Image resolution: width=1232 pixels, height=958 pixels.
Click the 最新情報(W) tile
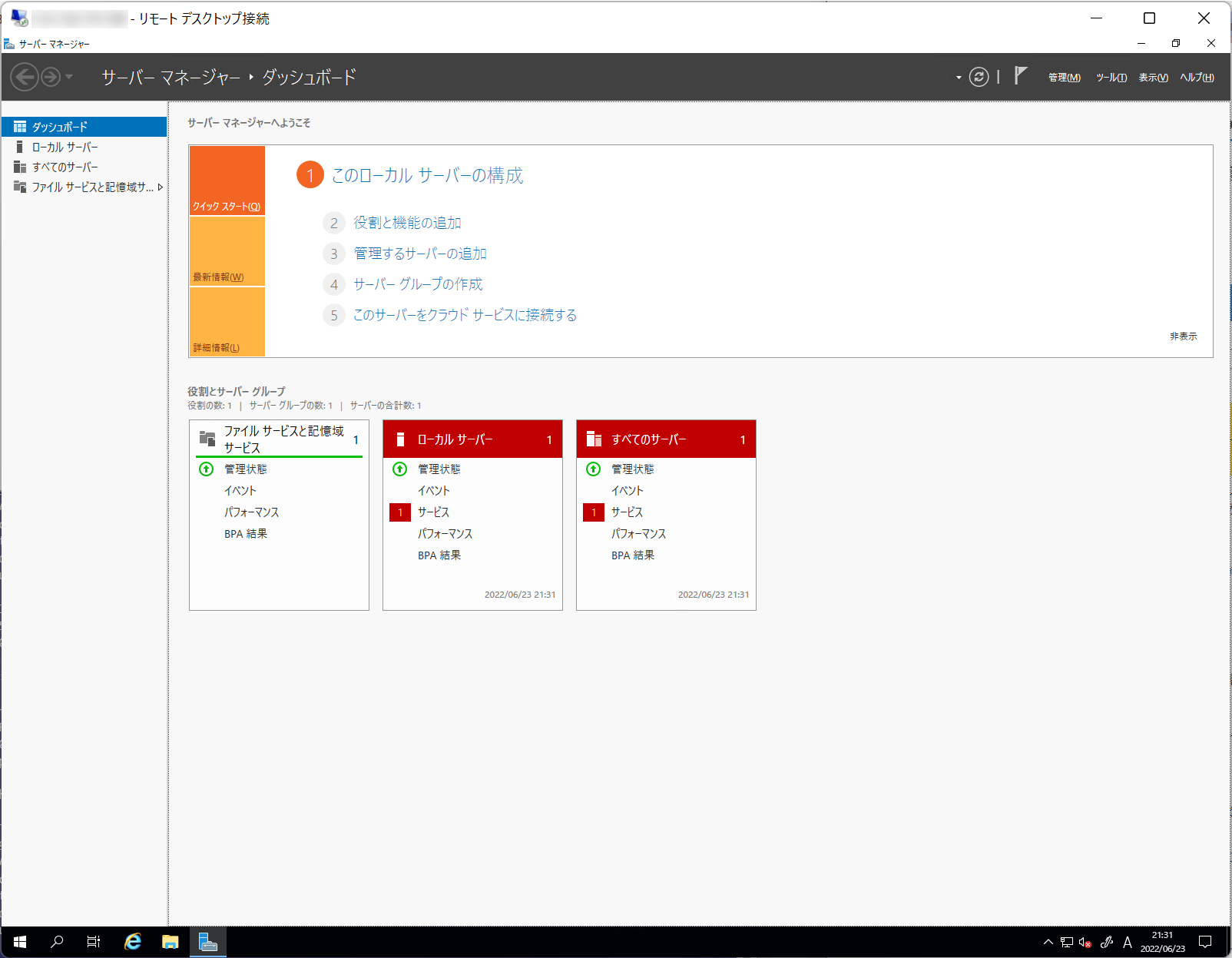[x=227, y=252]
